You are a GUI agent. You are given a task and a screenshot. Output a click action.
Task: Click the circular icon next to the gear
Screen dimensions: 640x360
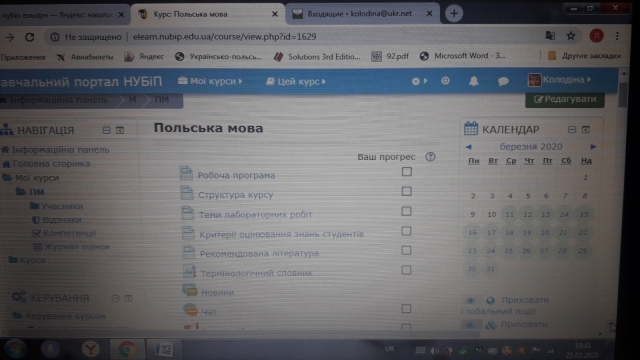pyautogui.click(x=445, y=81)
